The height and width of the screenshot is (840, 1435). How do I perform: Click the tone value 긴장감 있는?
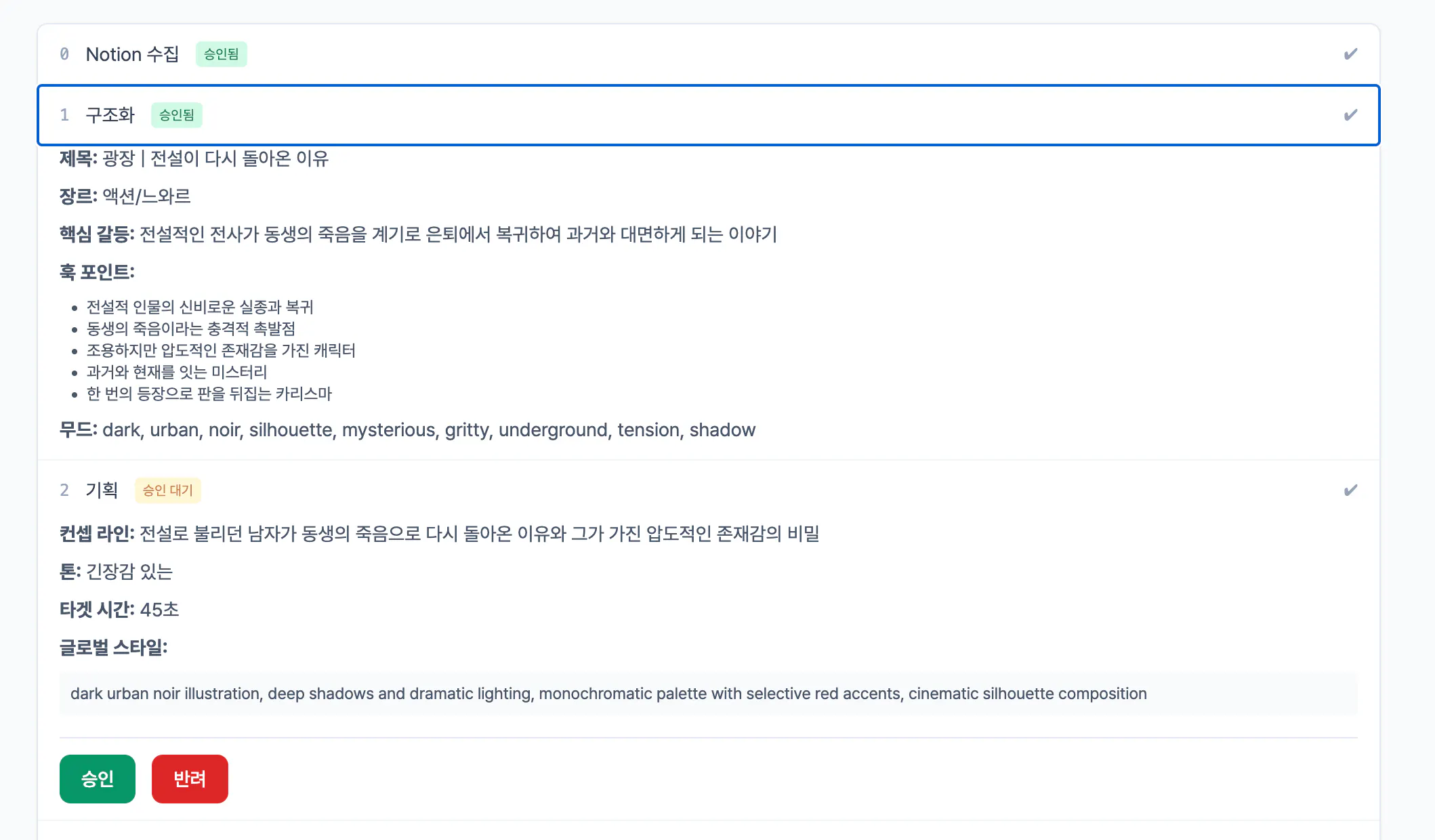point(129,572)
